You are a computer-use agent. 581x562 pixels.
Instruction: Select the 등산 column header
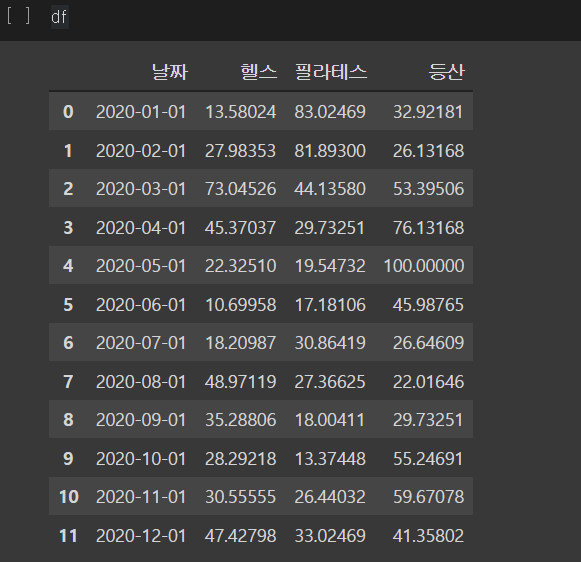click(x=446, y=72)
